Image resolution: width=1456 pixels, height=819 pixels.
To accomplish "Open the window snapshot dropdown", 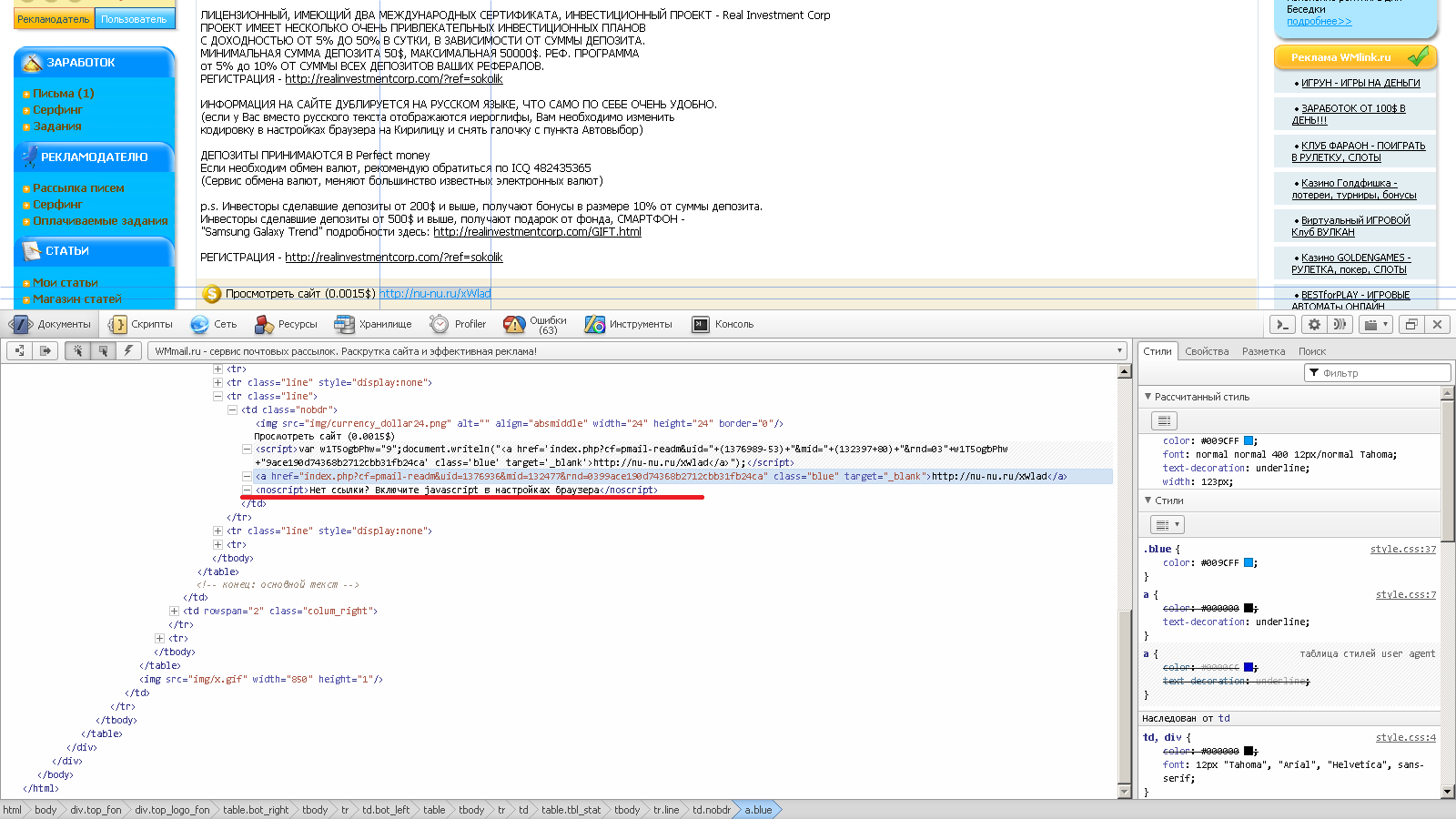I will click(1376, 324).
